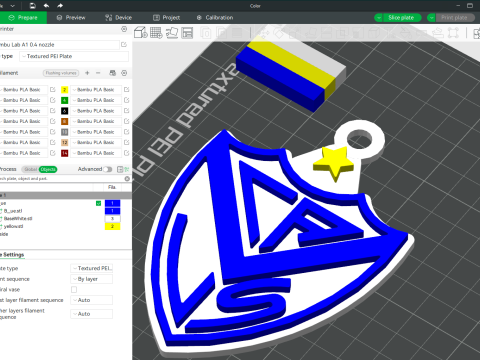The image size is (480, 360).
Task: Select yellow.stl in object list
Action: 13,226
